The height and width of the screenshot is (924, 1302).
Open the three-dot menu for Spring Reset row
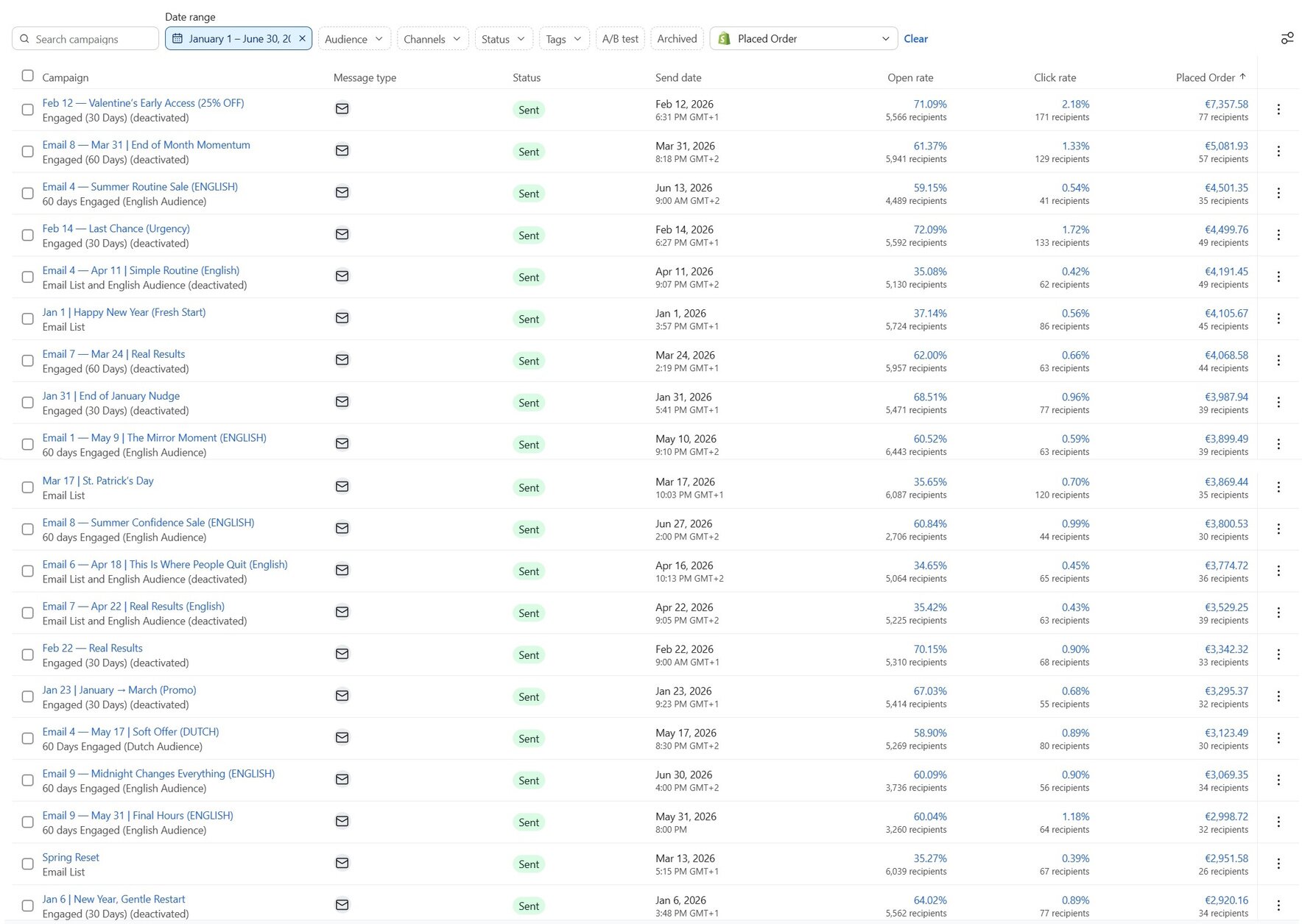click(x=1278, y=864)
